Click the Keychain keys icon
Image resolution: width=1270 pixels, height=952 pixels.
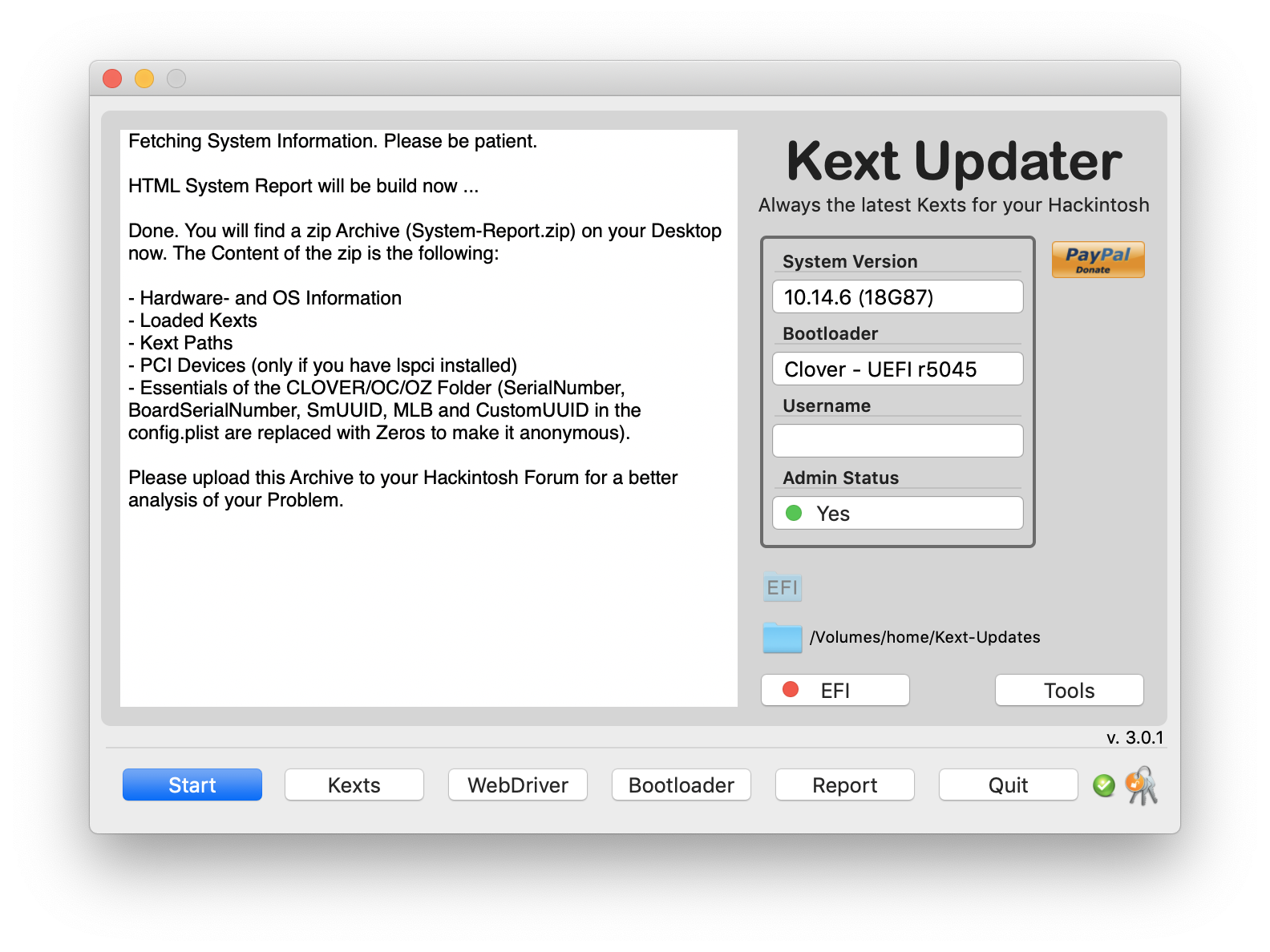tap(1142, 785)
